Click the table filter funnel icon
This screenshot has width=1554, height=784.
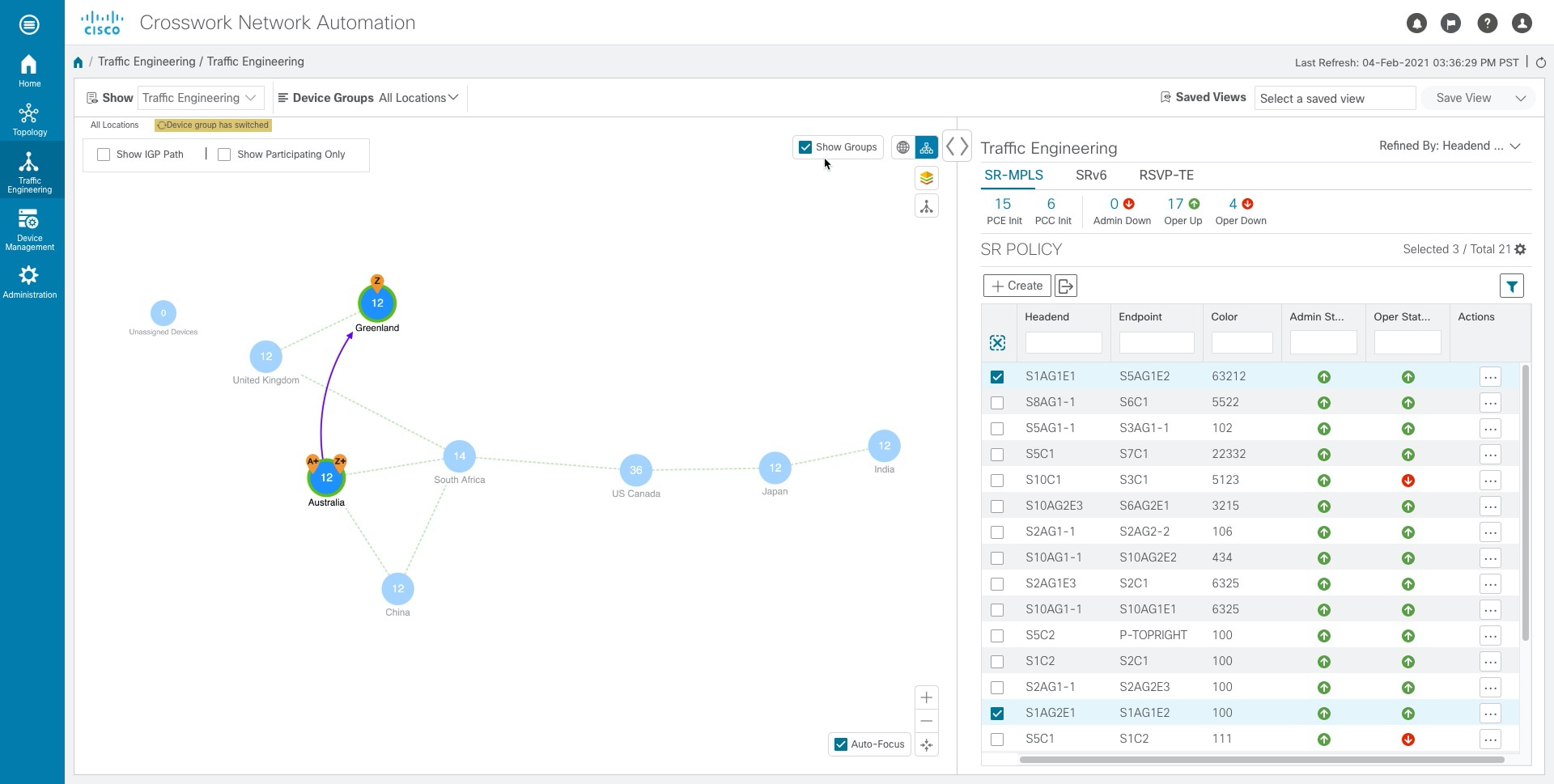click(x=1511, y=286)
